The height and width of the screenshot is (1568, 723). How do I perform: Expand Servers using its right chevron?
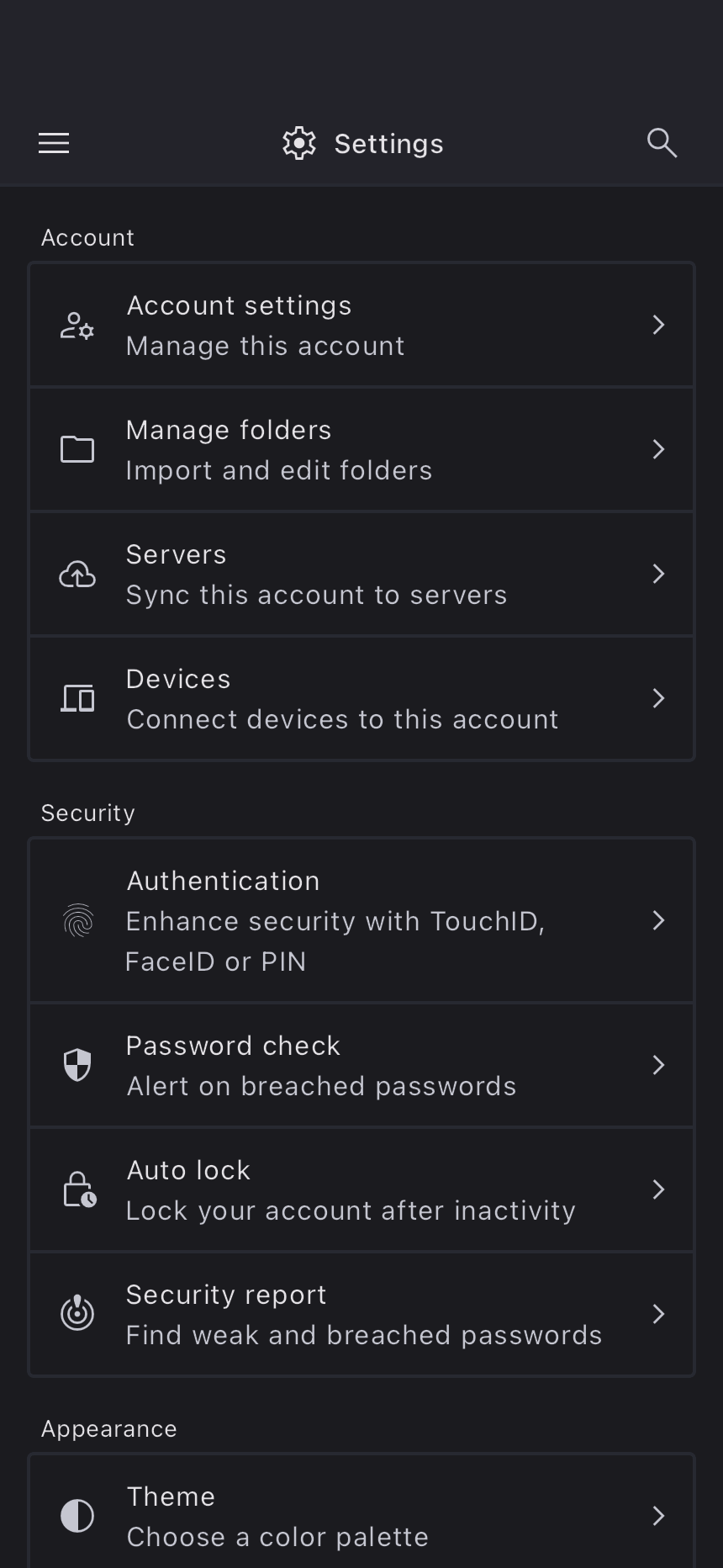coord(658,574)
